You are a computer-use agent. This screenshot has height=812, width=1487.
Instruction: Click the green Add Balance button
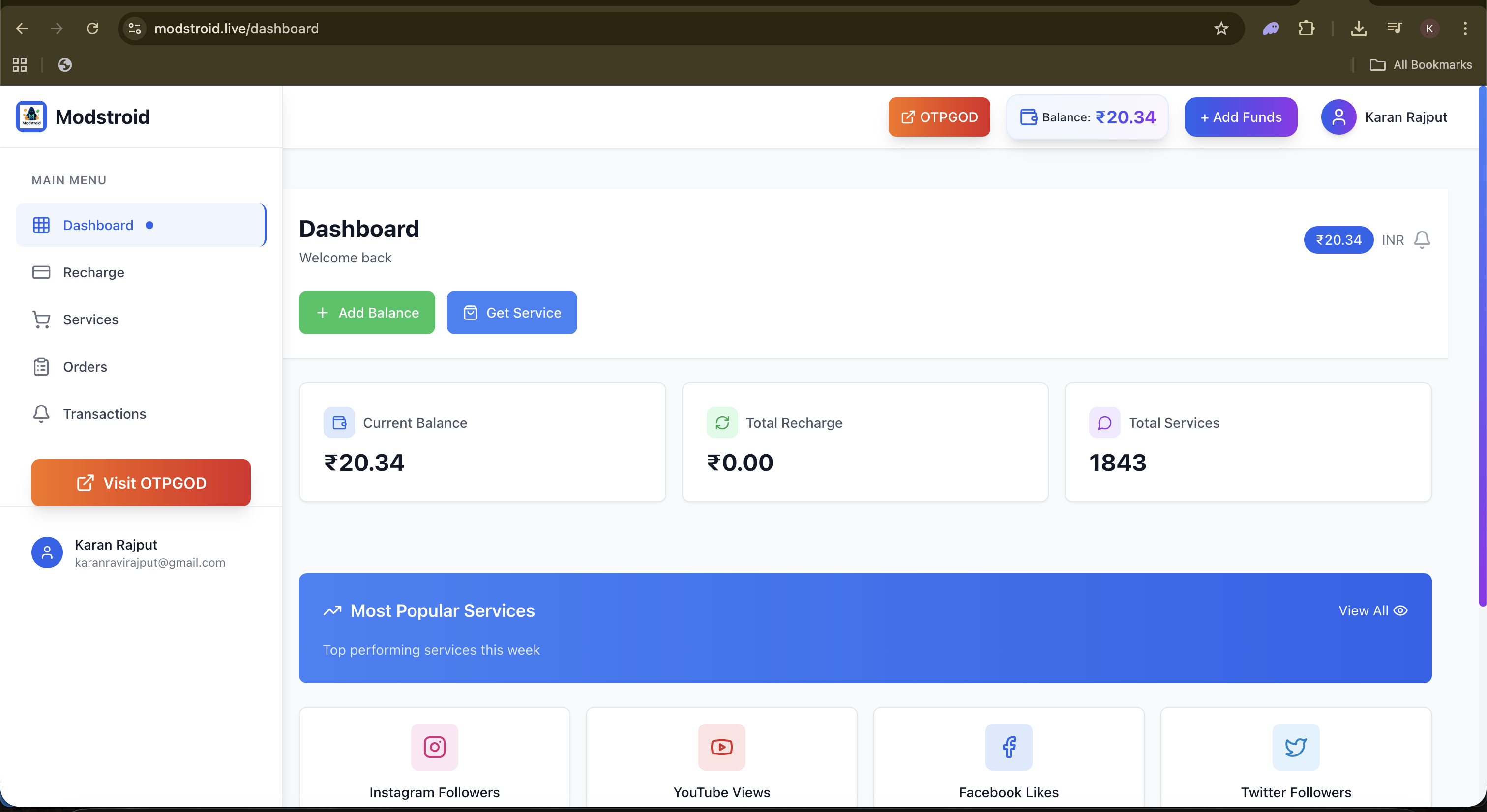point(367,312)
